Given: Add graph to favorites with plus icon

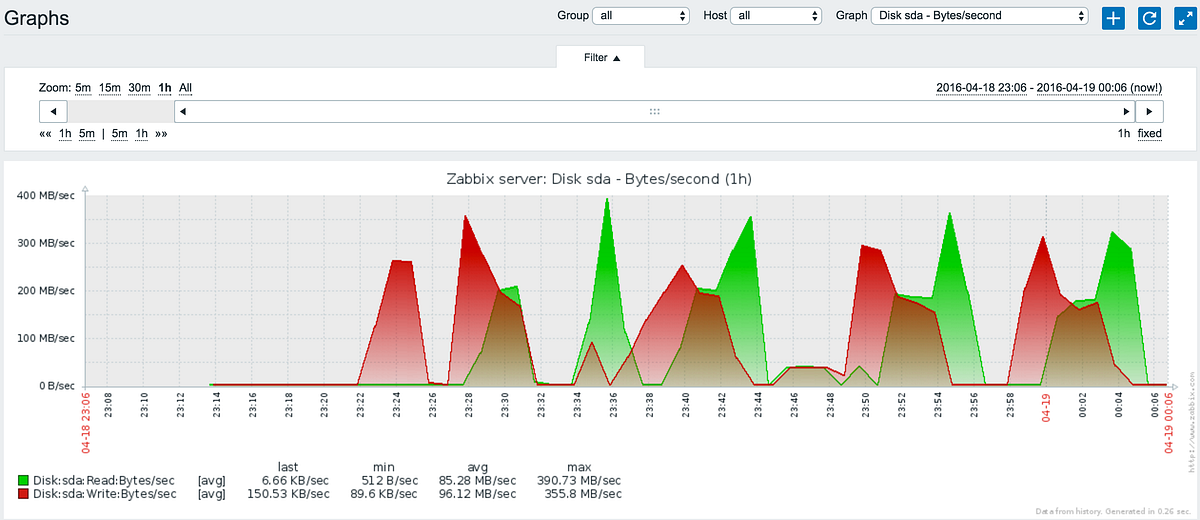Looking at the screenshot, I should tap(1114, 17).
